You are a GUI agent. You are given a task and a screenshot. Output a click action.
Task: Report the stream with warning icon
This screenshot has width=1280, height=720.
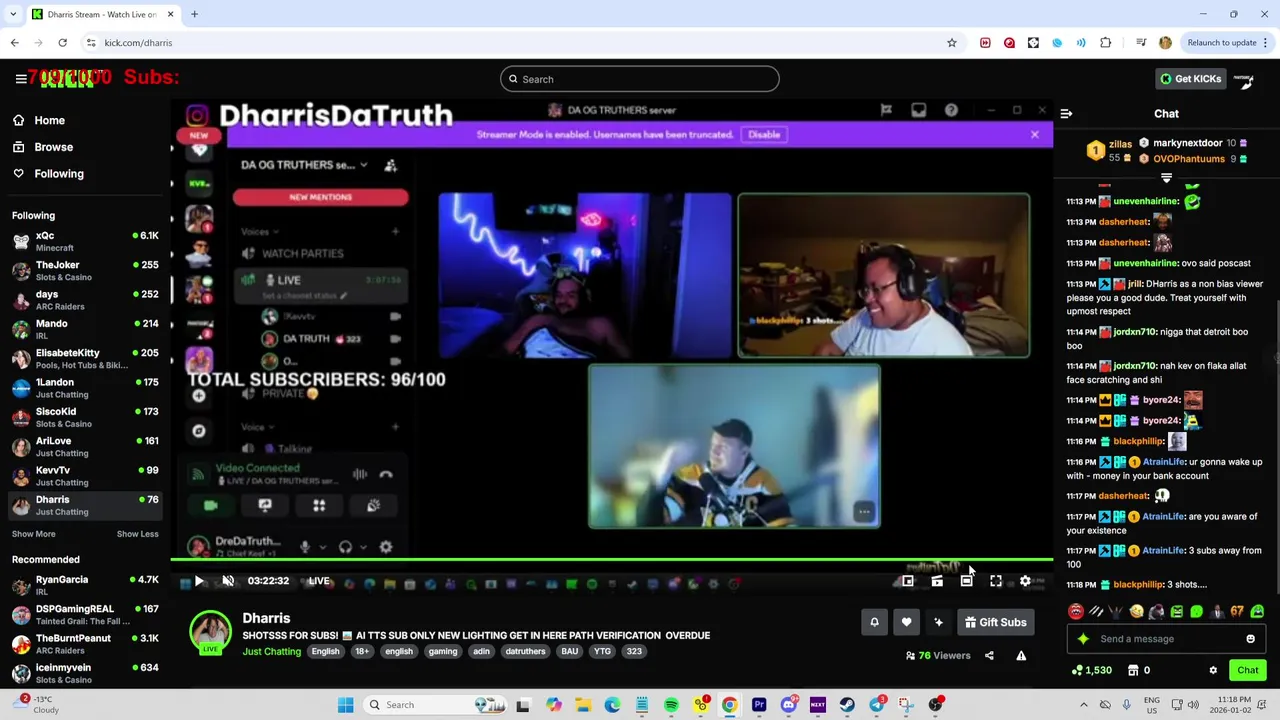click(1021, 656)
